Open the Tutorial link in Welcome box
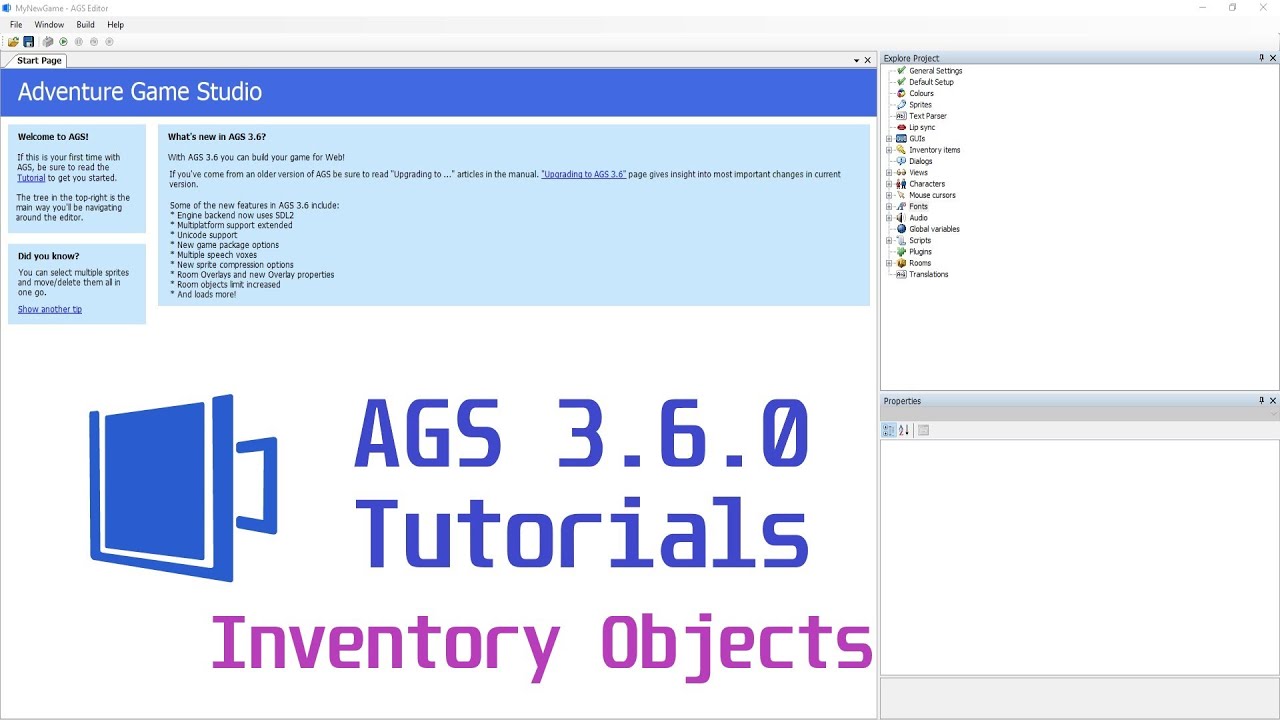 31,178
